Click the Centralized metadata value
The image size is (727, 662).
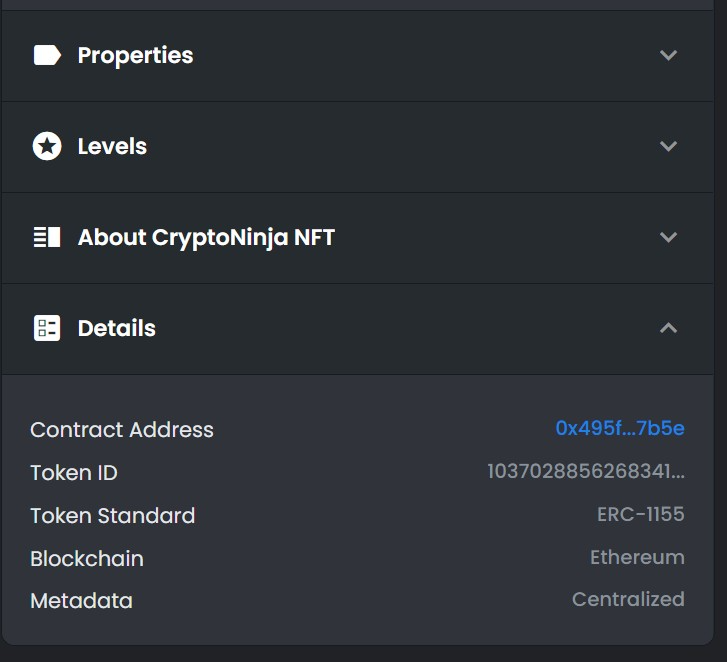628,599
